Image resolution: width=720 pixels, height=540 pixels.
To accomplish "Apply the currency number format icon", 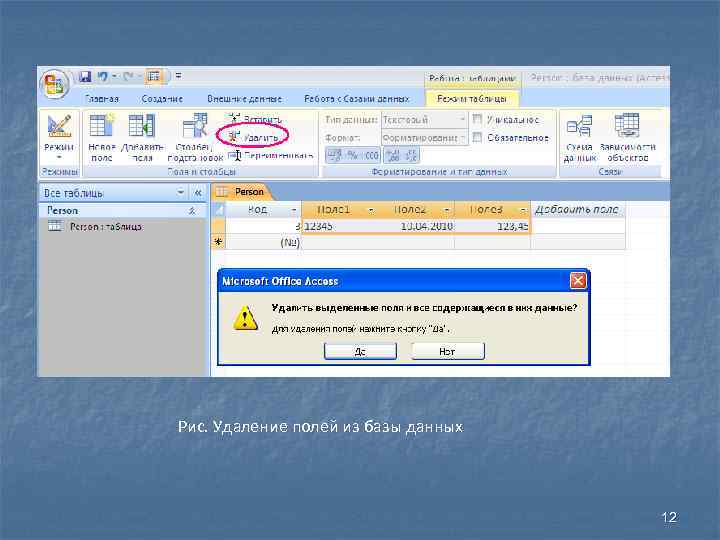I will click(334, 156).
